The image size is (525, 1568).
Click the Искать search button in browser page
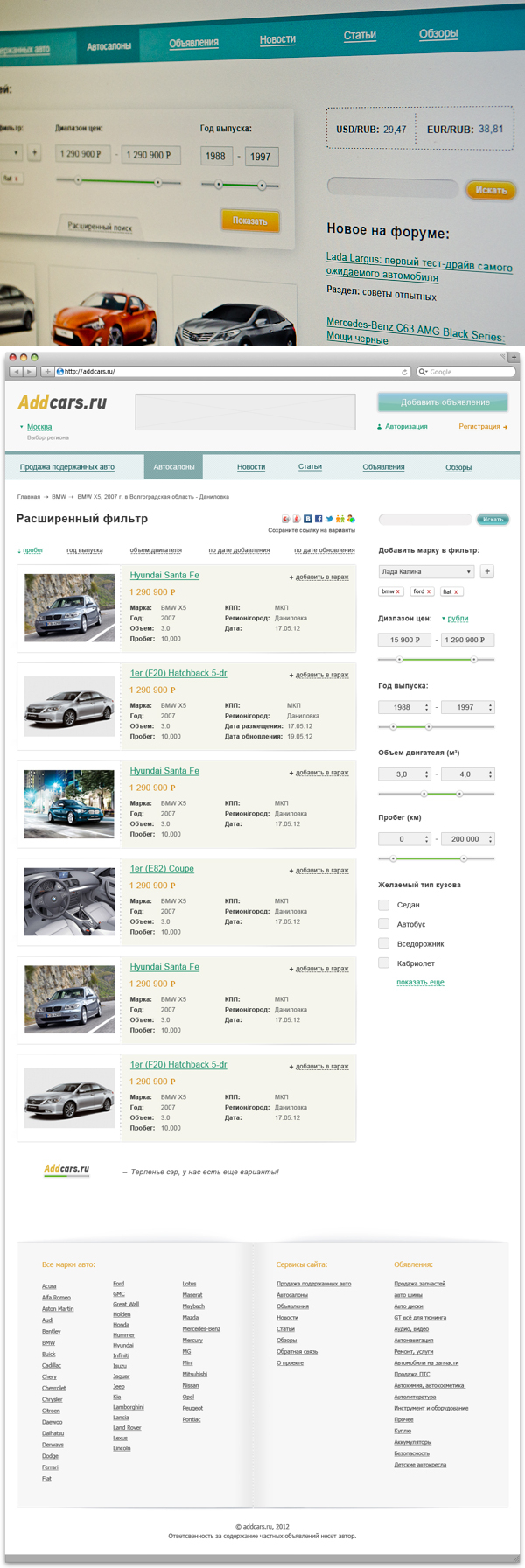493,520
